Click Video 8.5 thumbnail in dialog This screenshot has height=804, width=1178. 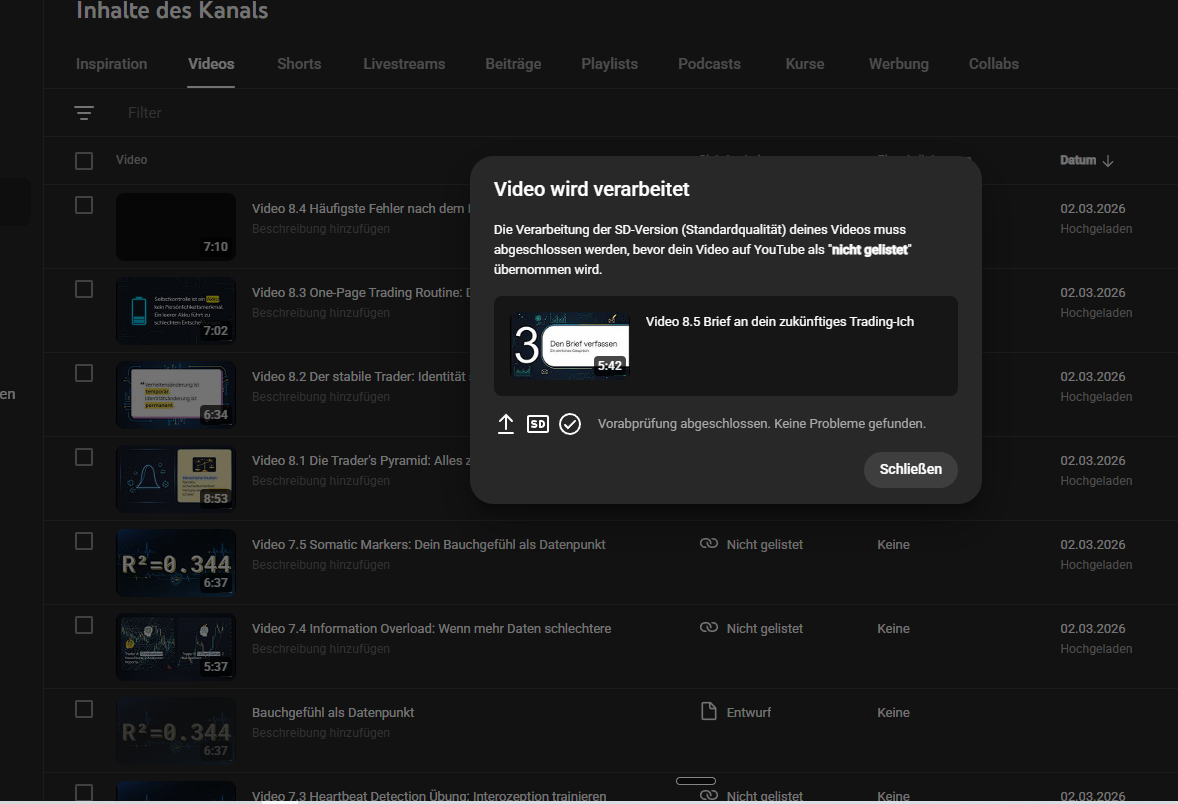click(x=570, y=346)
